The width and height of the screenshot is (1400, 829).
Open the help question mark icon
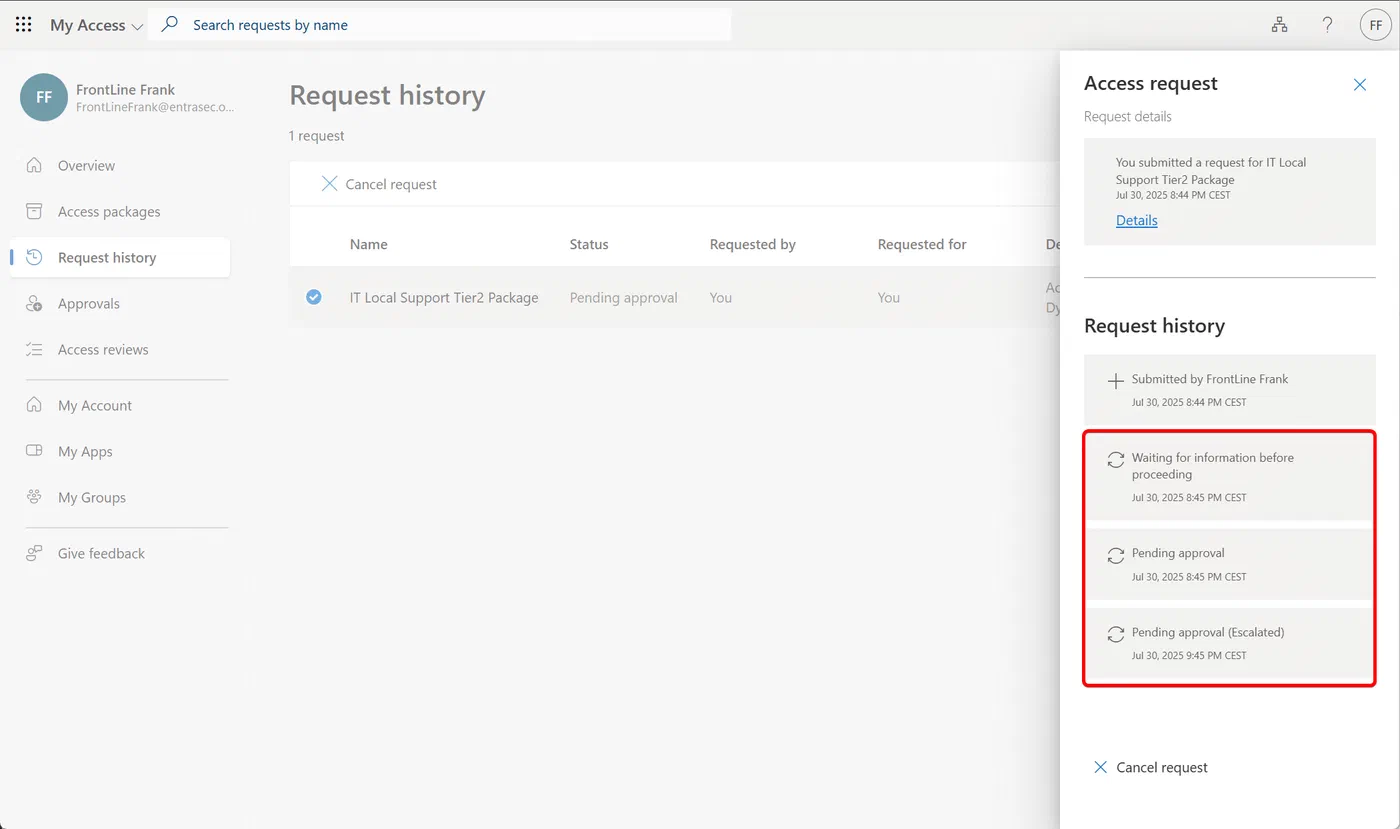[1327, 25]
